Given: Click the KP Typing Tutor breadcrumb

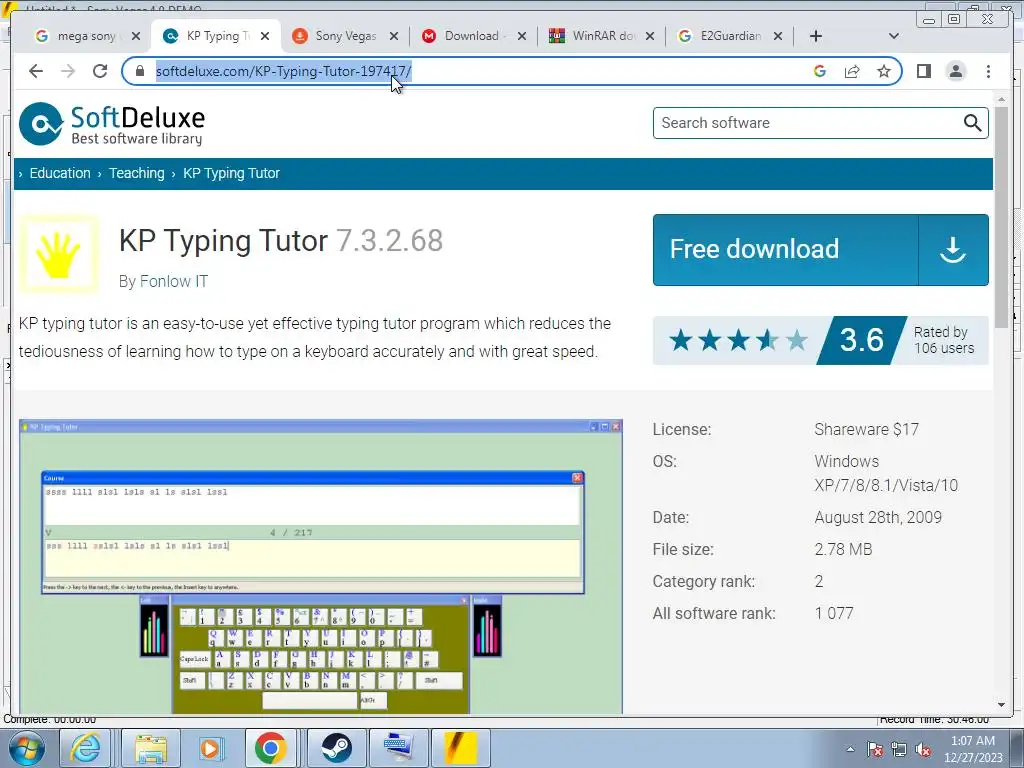Looking at the screenshot, I should tap(231, 173).
